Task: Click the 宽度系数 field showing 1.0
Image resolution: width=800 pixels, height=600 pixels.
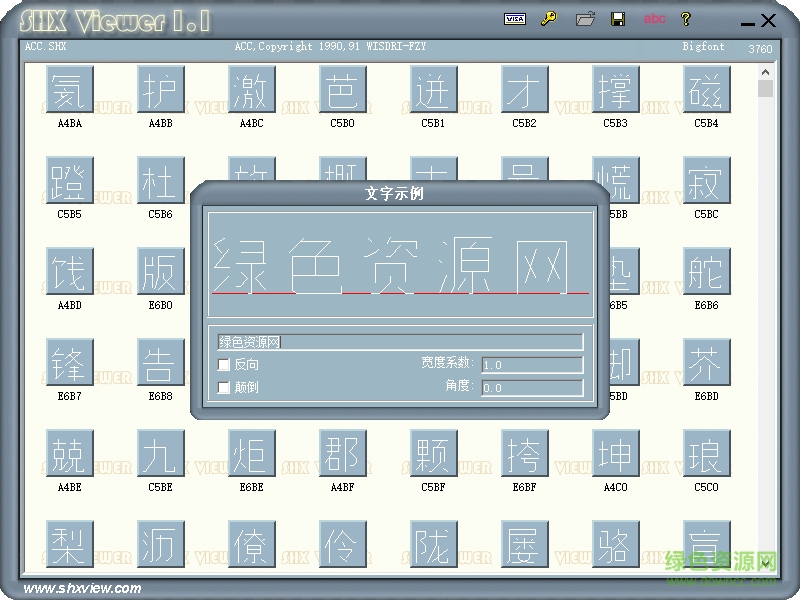Action: tap(532, 365)
